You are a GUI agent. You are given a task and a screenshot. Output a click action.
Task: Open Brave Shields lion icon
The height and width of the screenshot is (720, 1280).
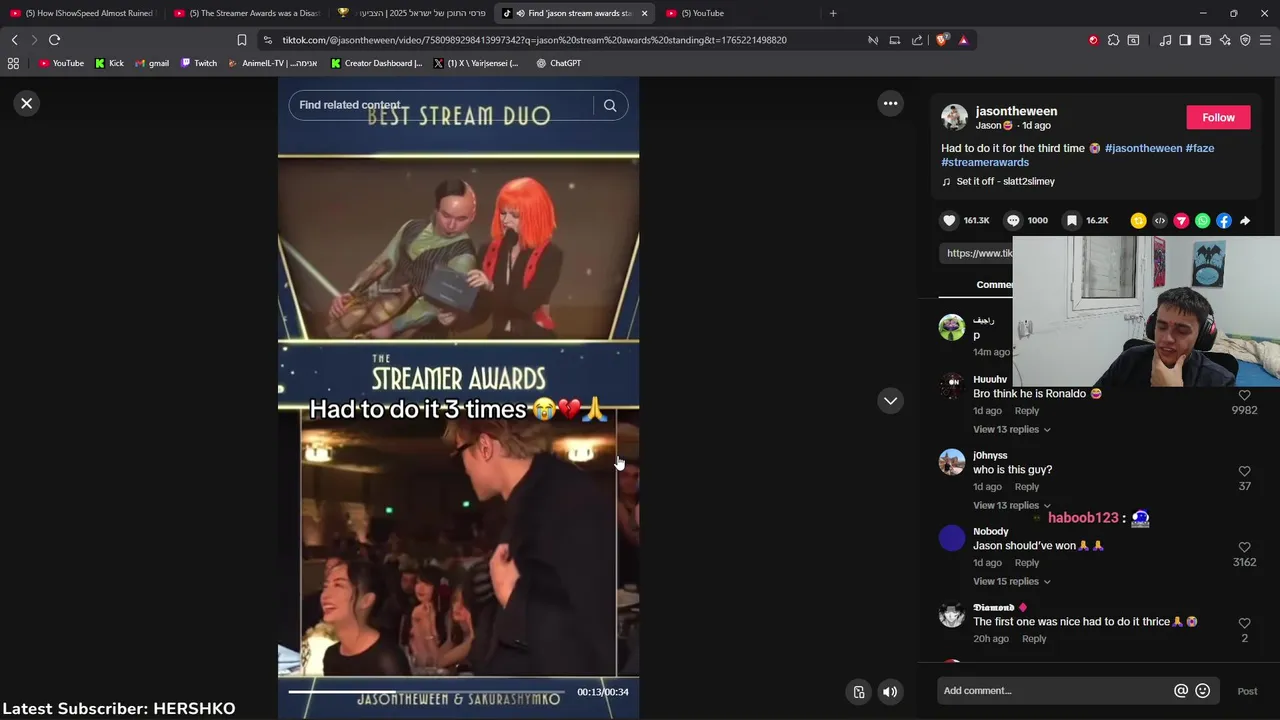tap(942, 40)
